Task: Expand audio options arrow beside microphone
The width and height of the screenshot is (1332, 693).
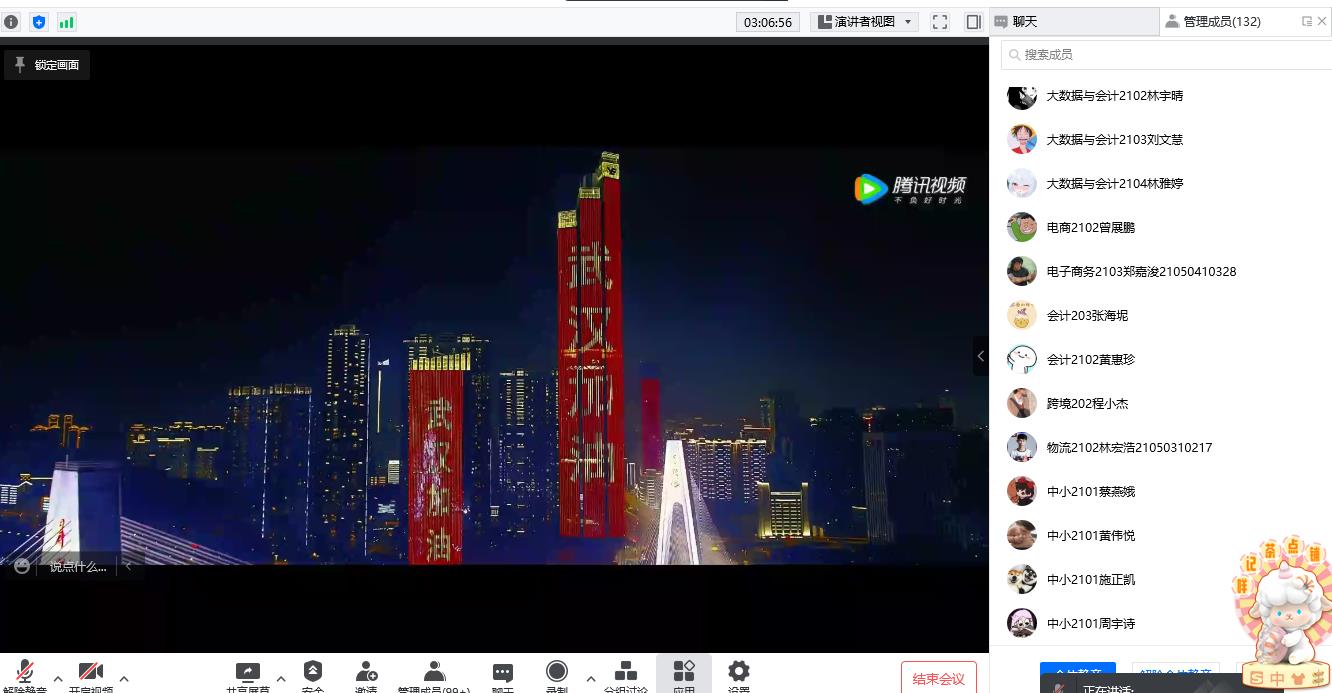Action: pos(58,678)
